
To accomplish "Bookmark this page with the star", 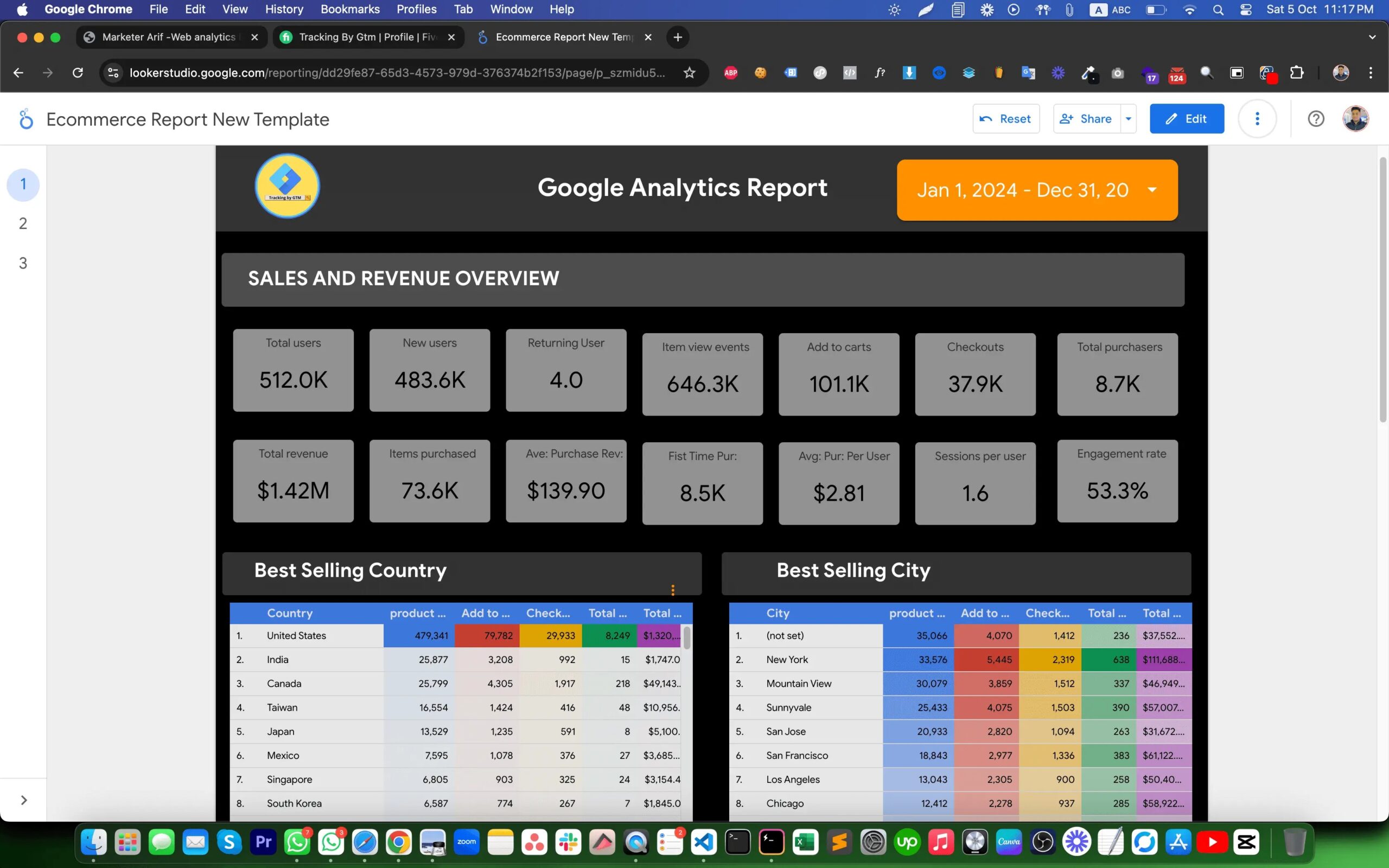I will pos(689,73).
